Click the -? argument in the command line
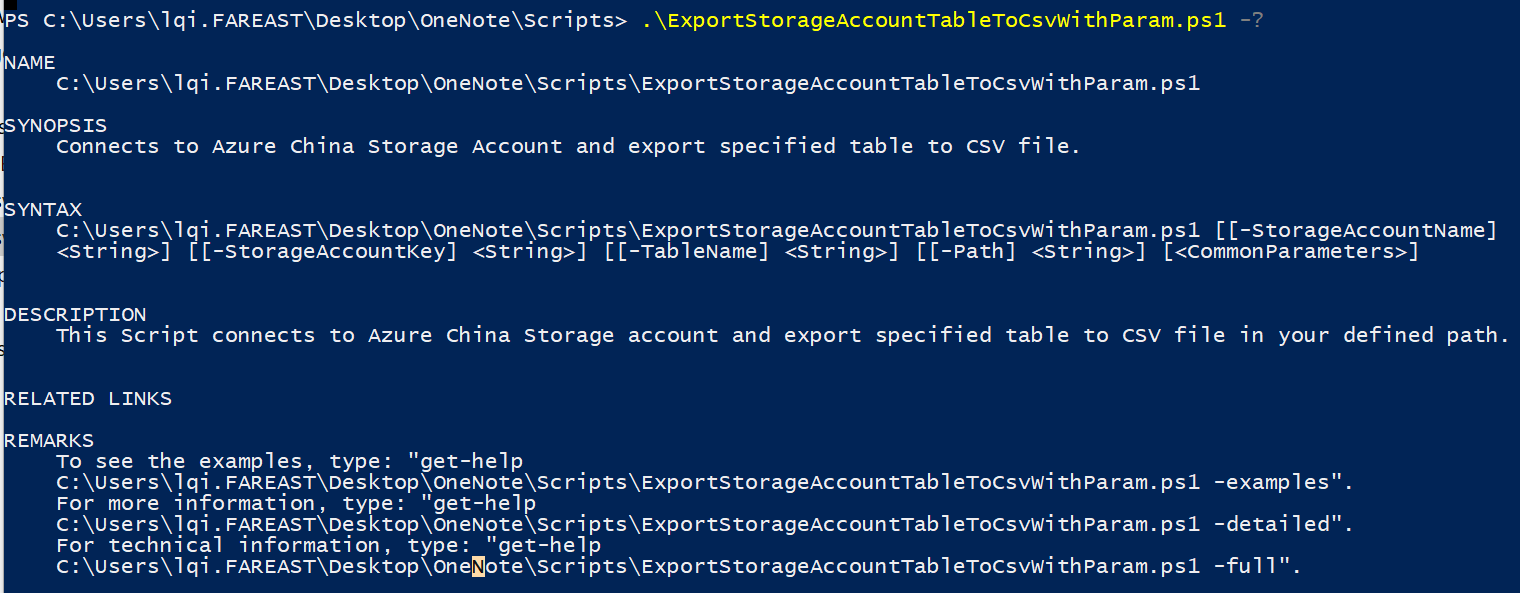 (x=1251, y=20)
